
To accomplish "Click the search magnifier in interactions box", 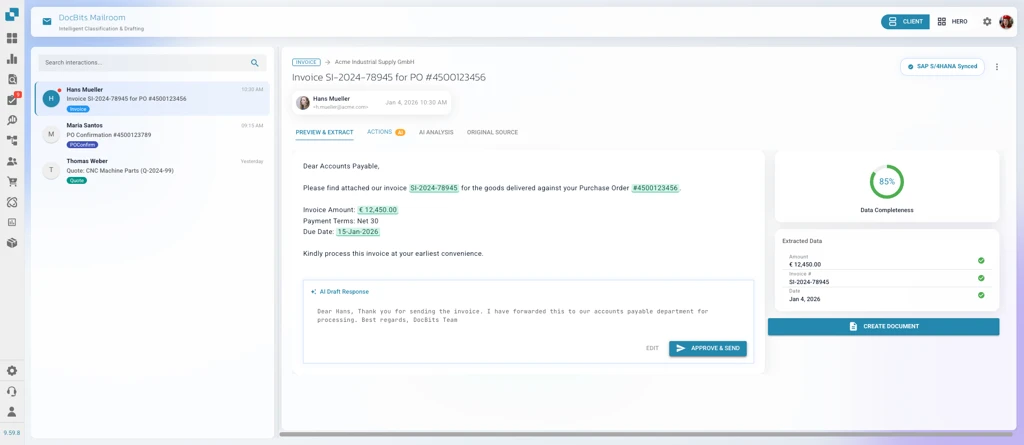I will (255, 63).
